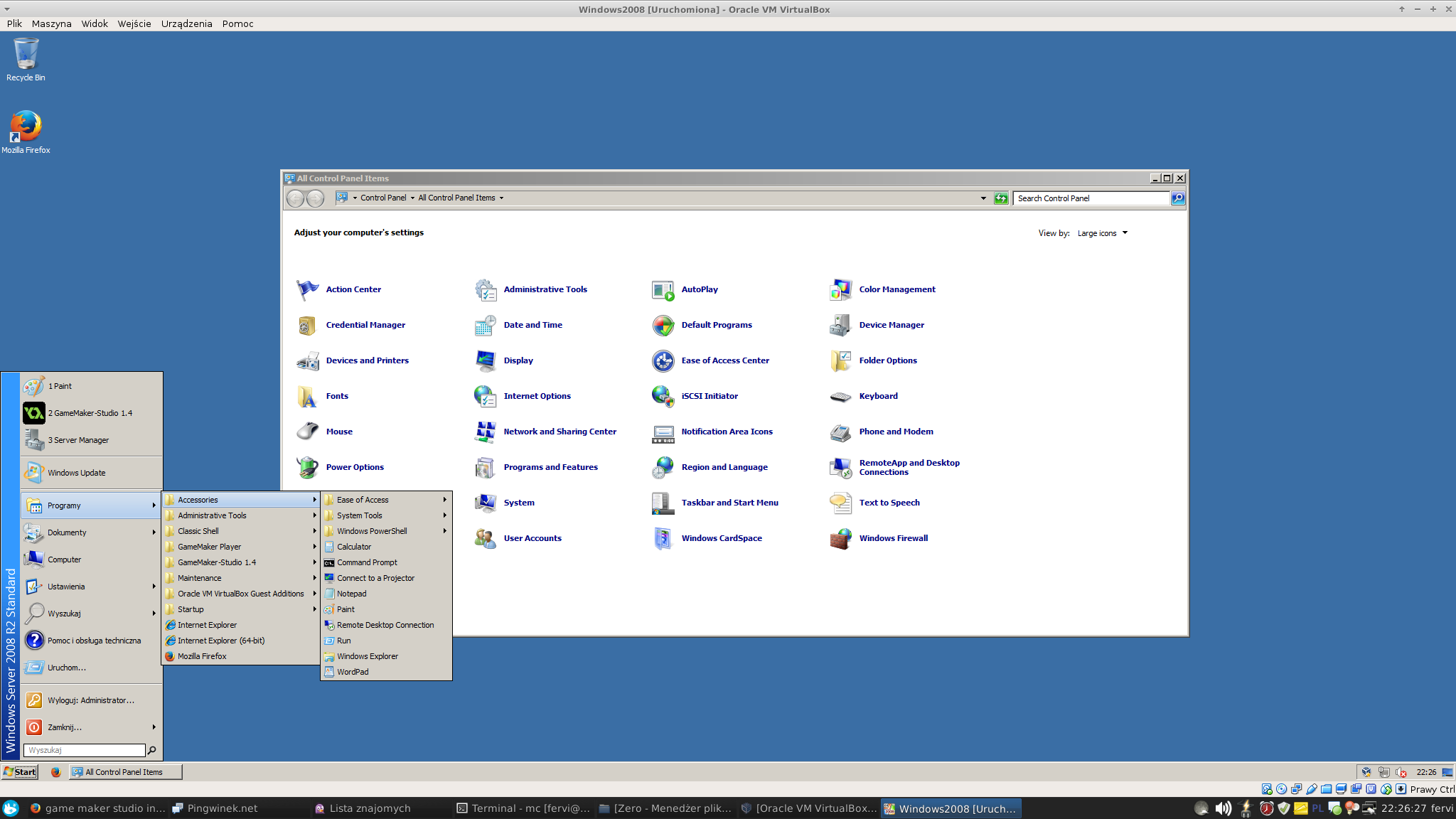Open the Color Management icon
Viewport: 1456px width, 819px height.
pyautogui.click(x=840, y=289)
